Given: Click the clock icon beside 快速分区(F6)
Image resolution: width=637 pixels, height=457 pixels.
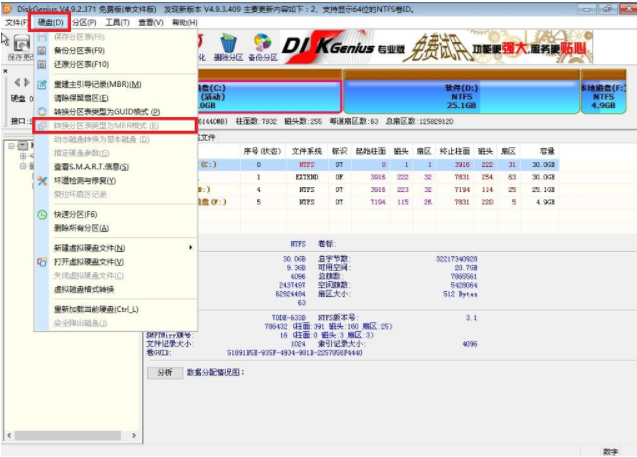Looking at the screenshot, I should click(x=42, y=214).
